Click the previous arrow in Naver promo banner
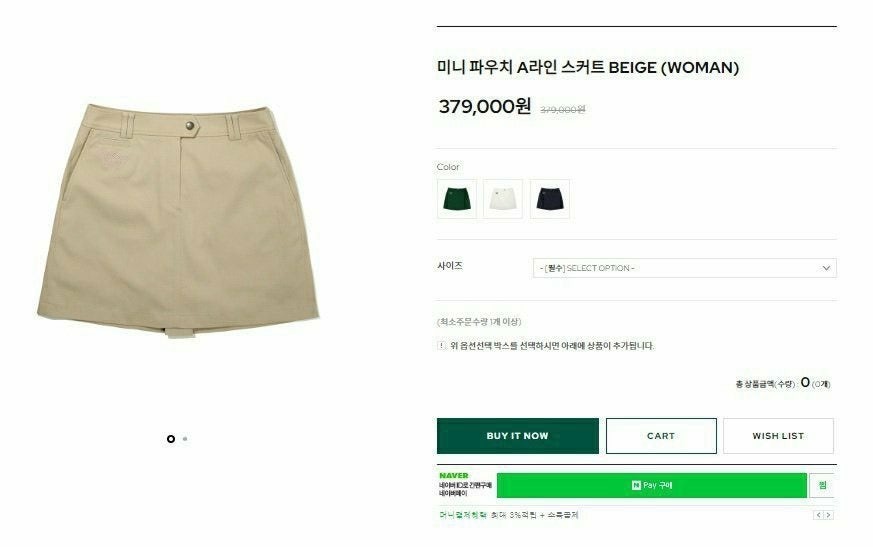 [x=818, y=515]
